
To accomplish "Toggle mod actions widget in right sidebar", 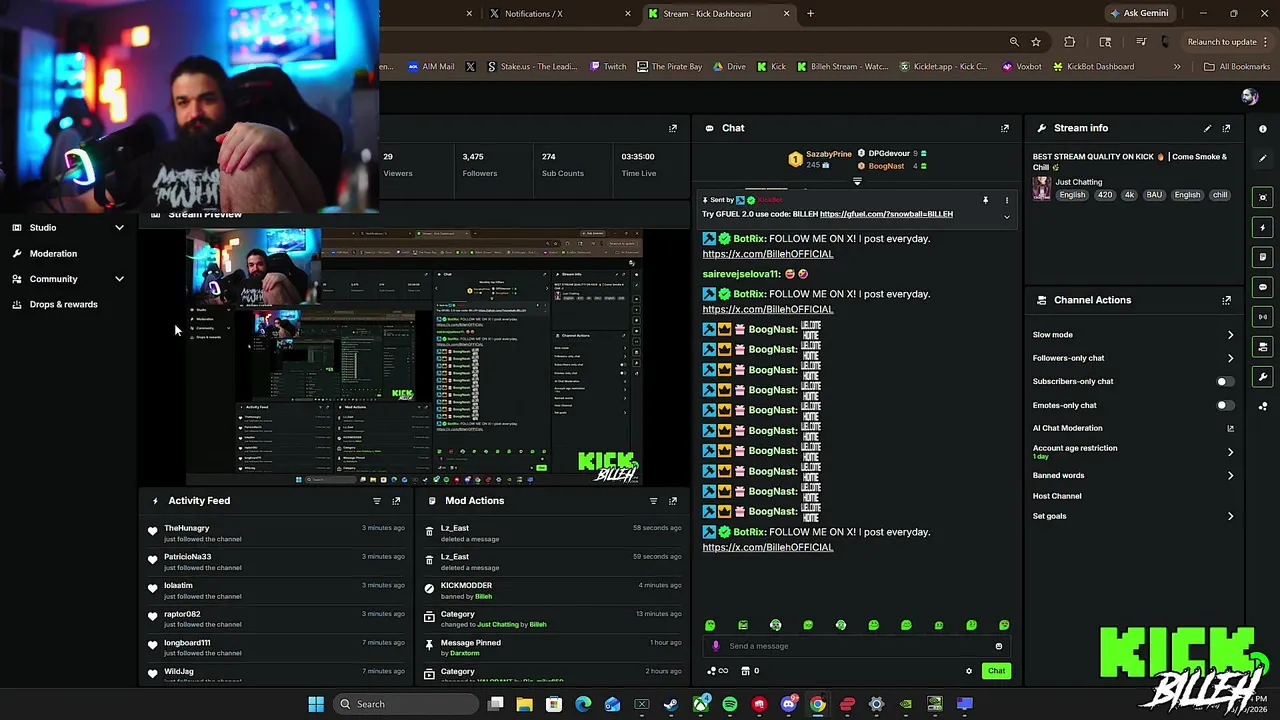I will click(x=1263, y=257).
